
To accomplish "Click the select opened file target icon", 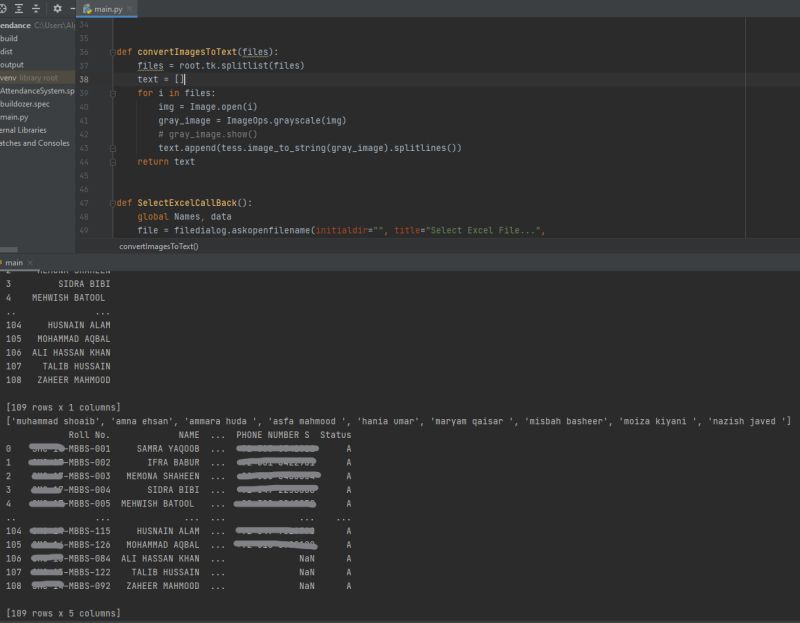I will pyautogui.click(x=3, y=9).
